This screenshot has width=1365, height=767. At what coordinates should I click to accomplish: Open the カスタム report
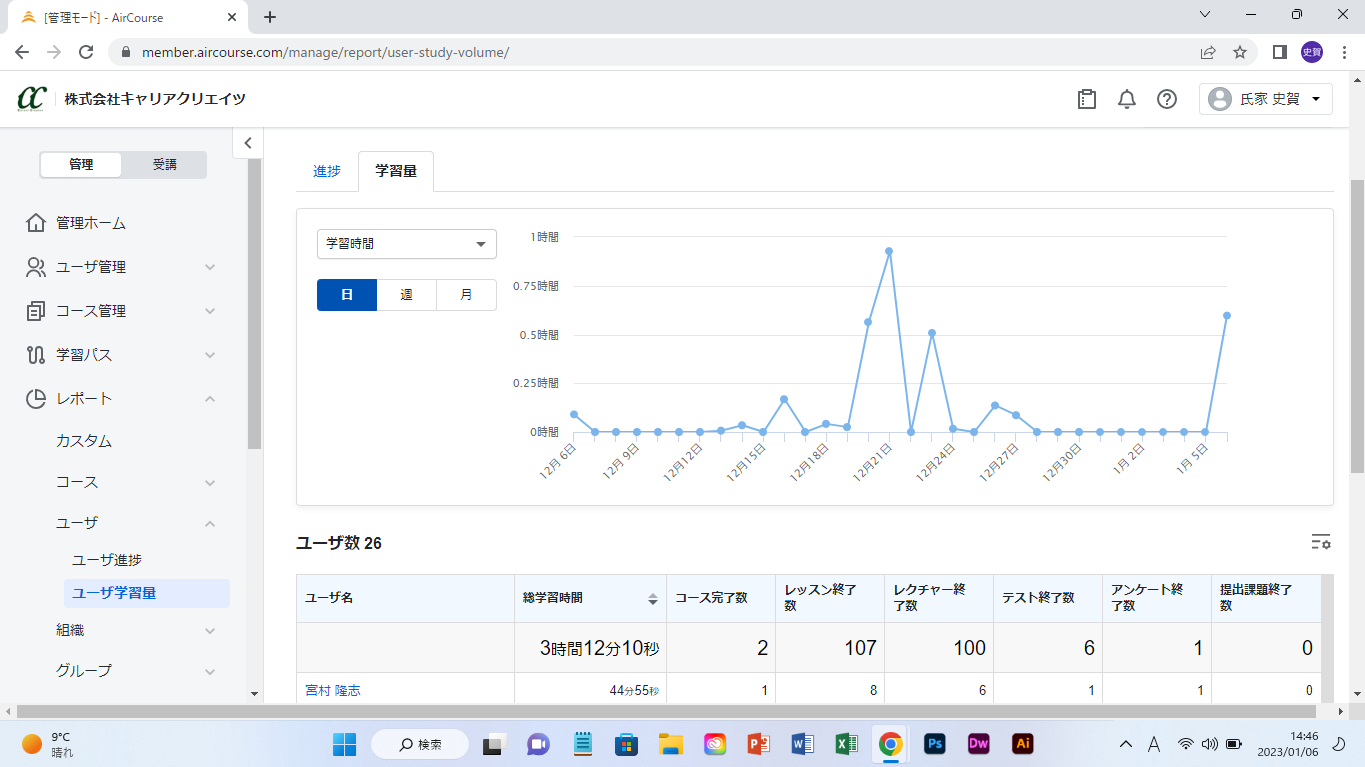tap(84, 441)
